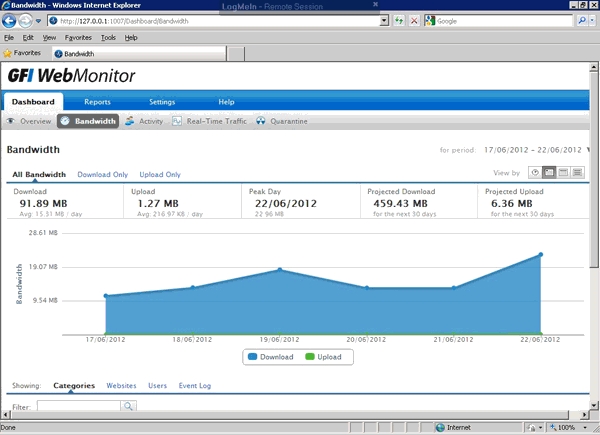
Task: Show the Websites listing
Action: 121,386
